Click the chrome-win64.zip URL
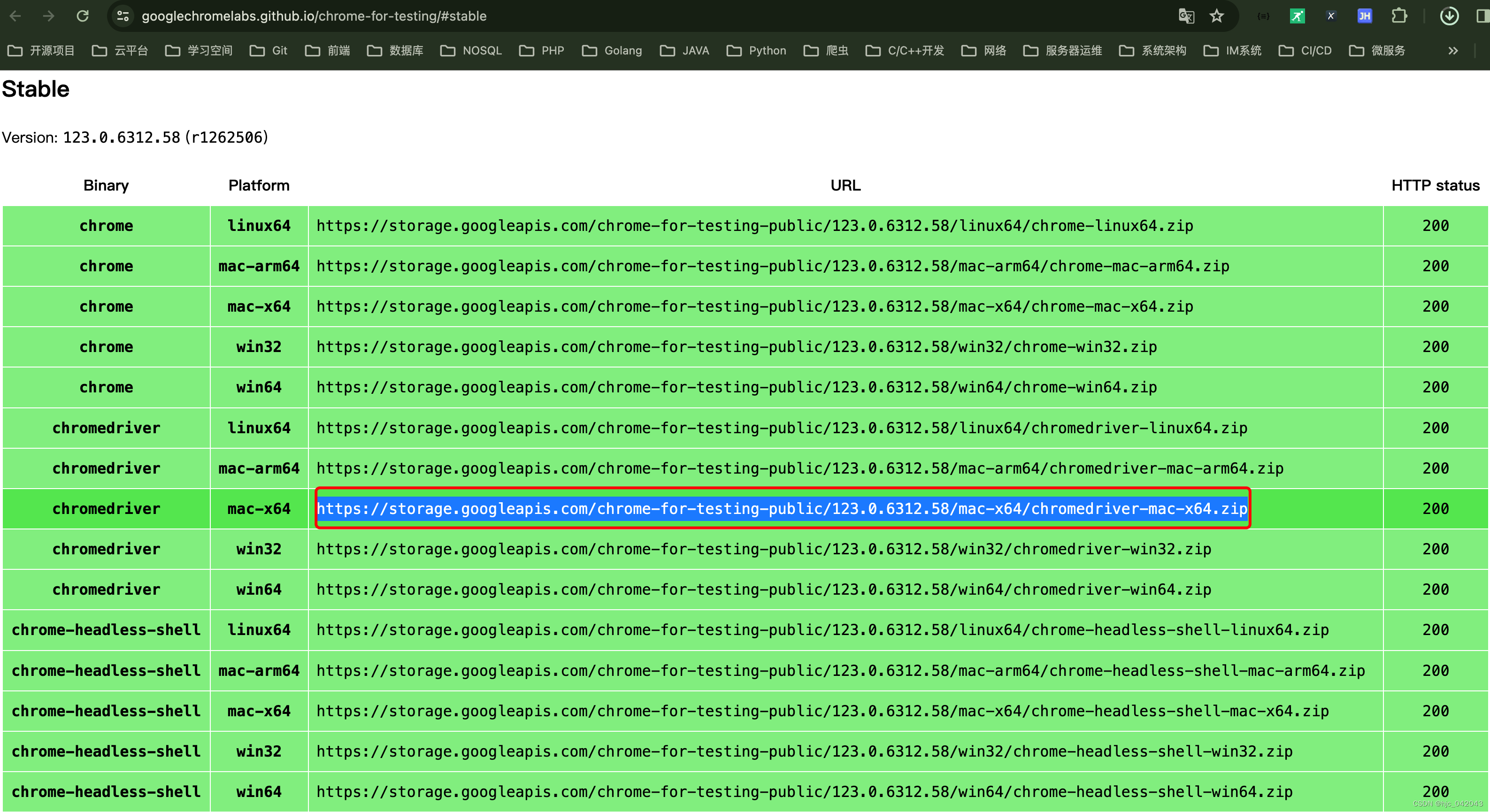 coord(737,387)
